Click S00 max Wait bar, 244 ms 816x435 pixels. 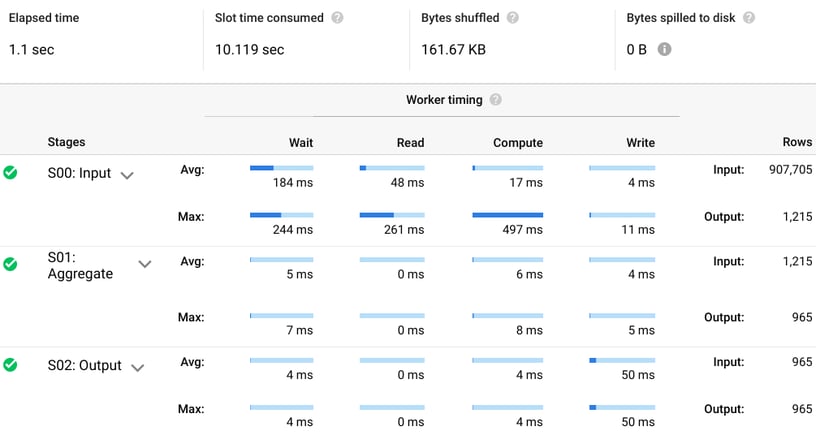(x=282, y=215)
